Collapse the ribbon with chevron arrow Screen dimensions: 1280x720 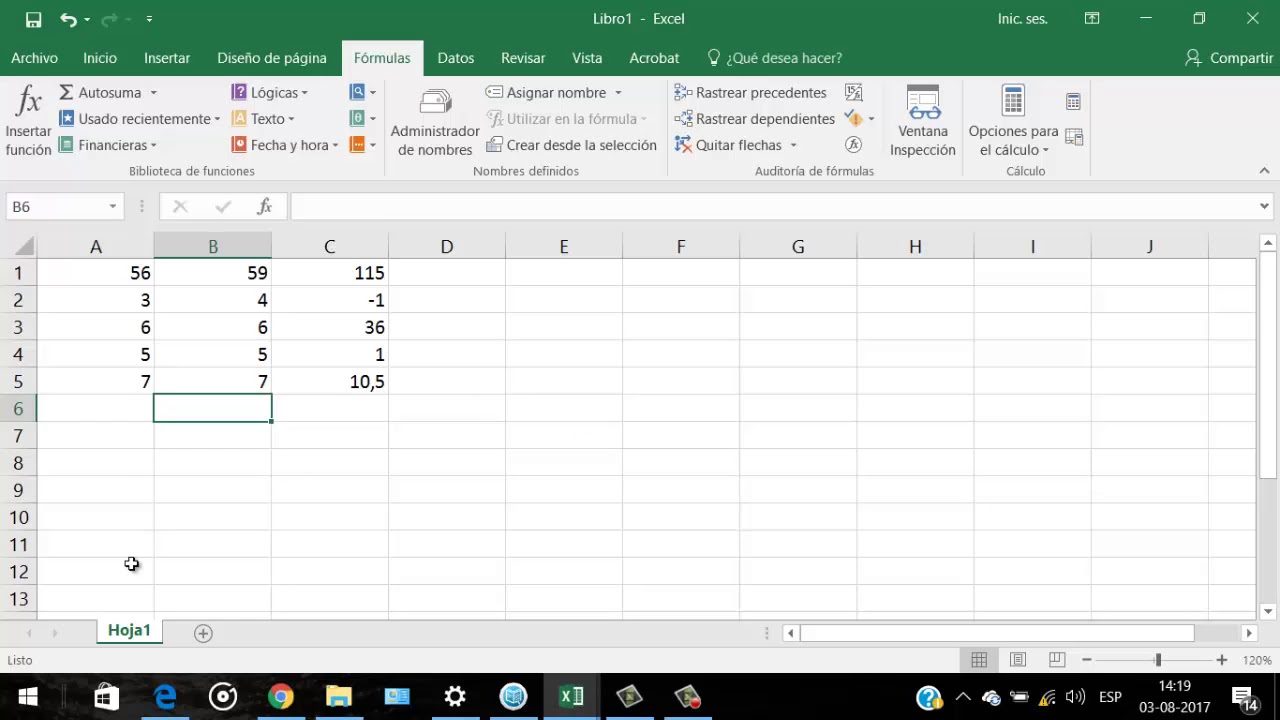(x=1264, y=171)
